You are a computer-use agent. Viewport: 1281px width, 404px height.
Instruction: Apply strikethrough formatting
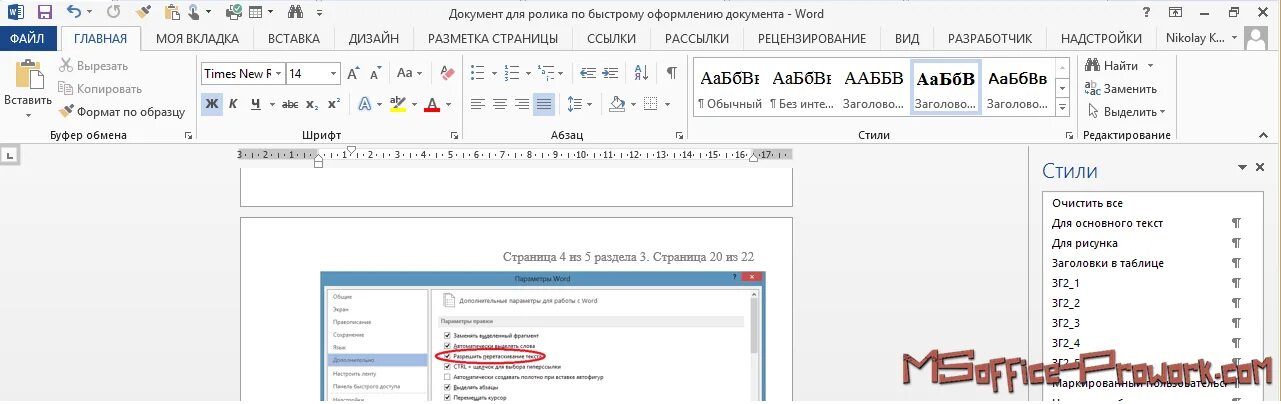(290, 104)
